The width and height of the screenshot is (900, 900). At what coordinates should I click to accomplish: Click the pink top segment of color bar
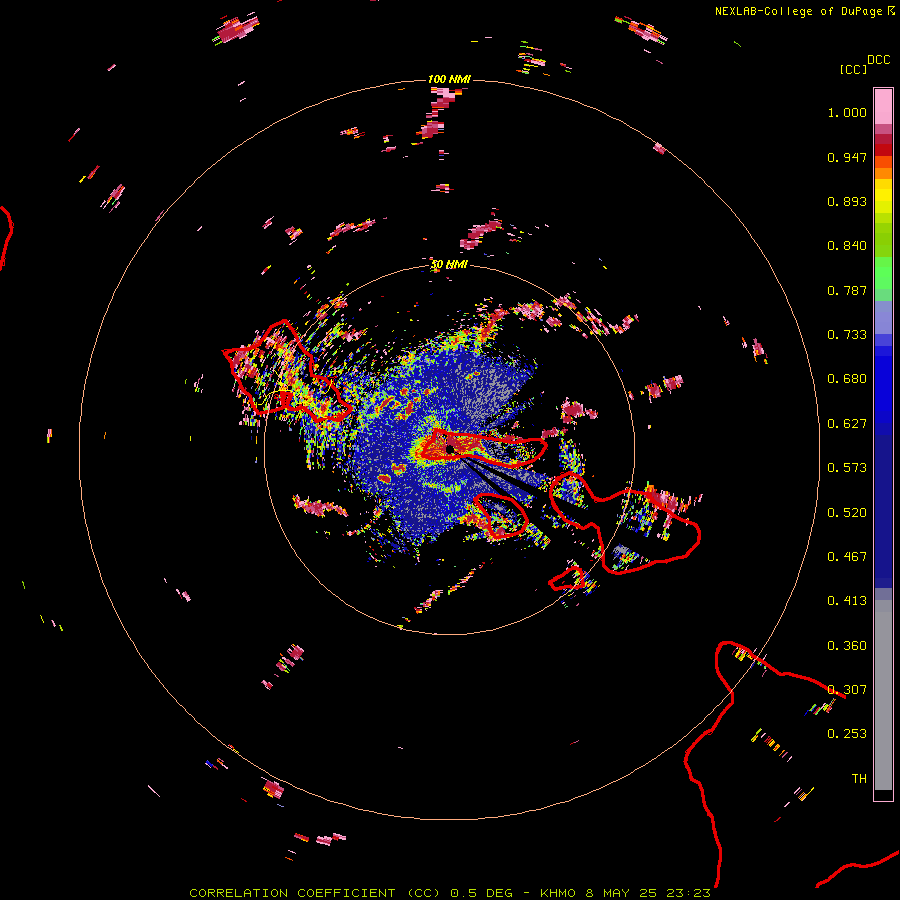pos(883,106)
